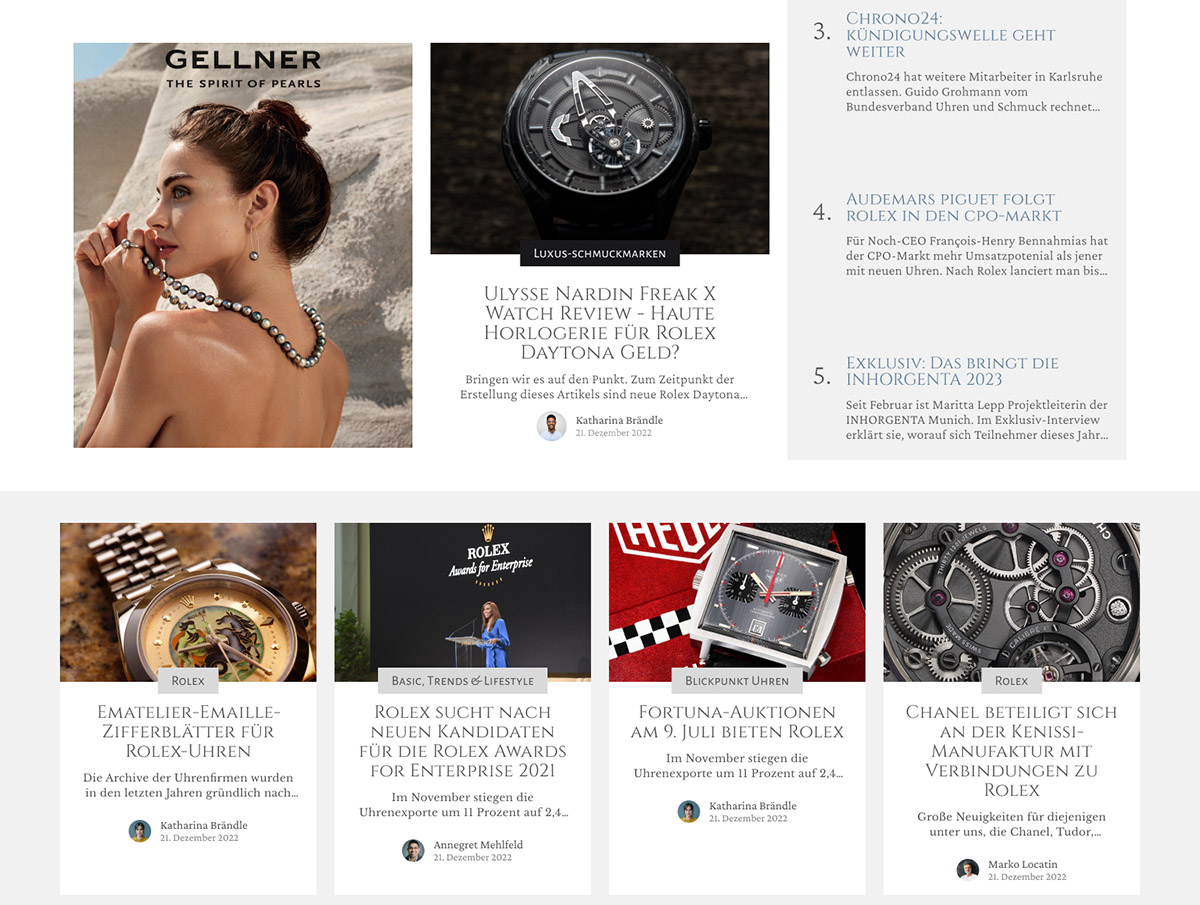This screenshot has width=1200, height=905.
Task: Open the TAG Heuer Monaco watch thumbnail
Action: point(737,602)
